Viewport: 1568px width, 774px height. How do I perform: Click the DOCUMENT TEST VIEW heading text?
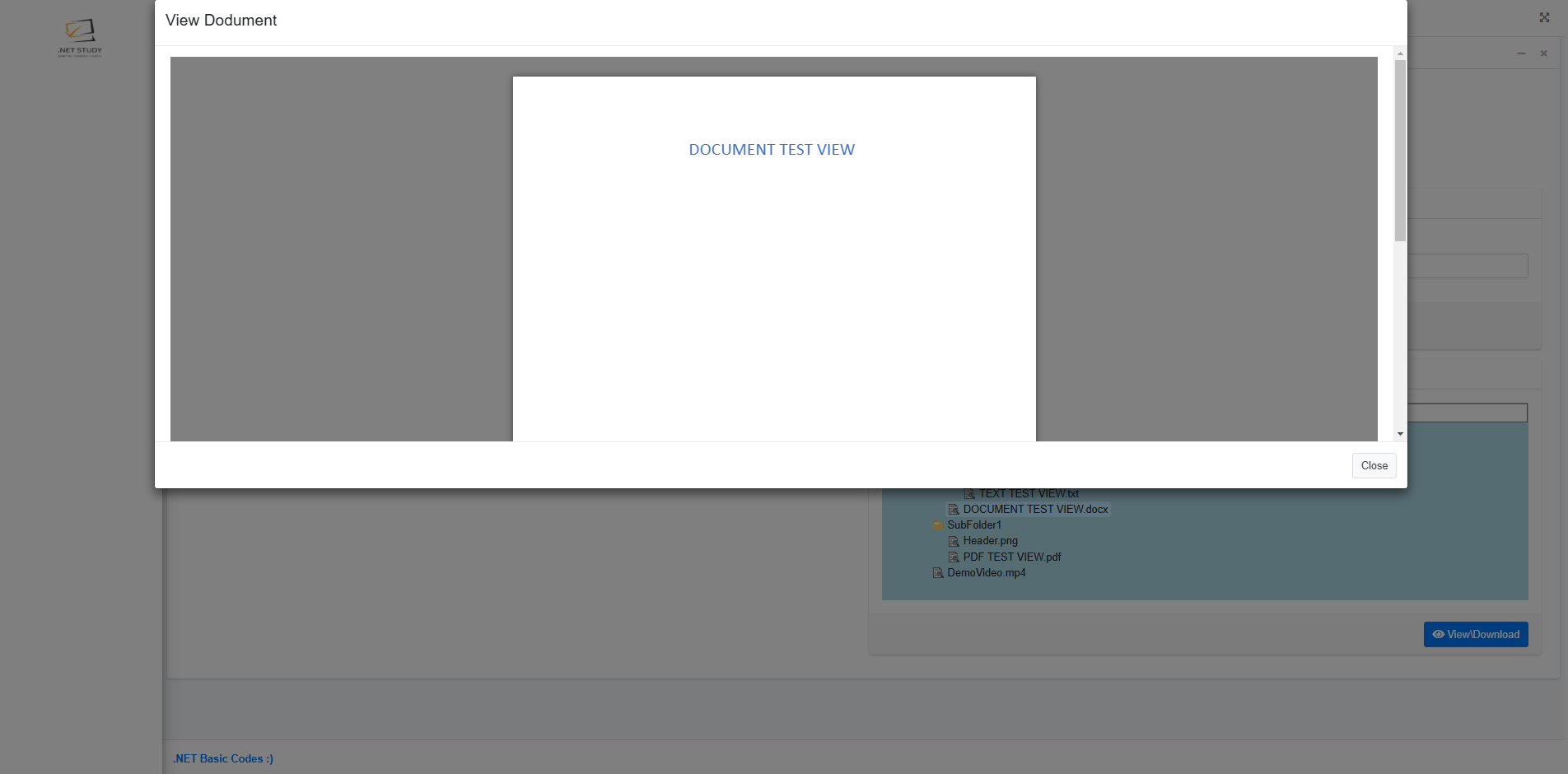tap(772, 150)
